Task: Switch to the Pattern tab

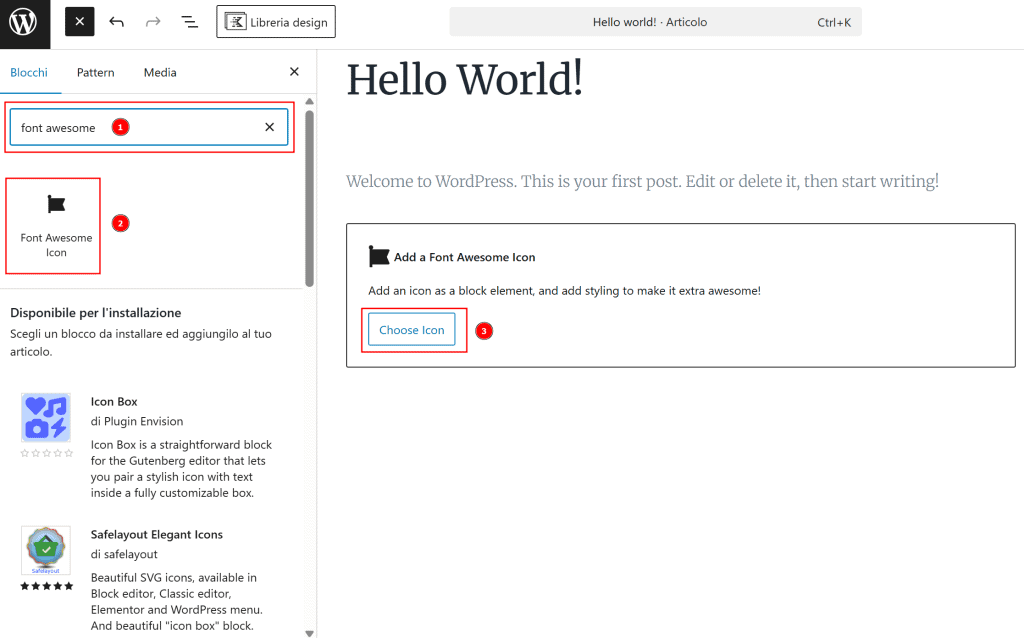Action: point(95,72)
